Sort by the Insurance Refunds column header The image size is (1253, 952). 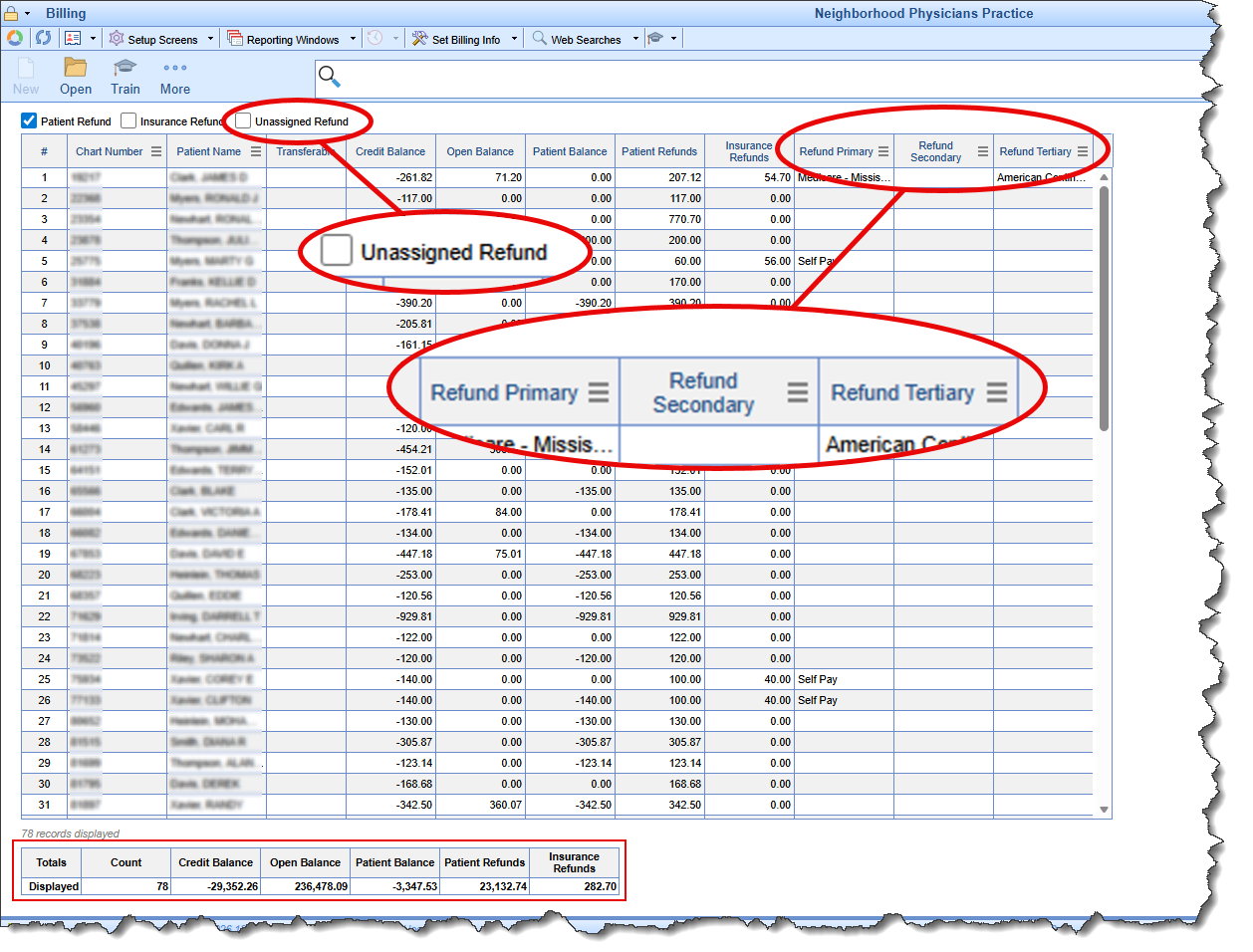[749, 151]
